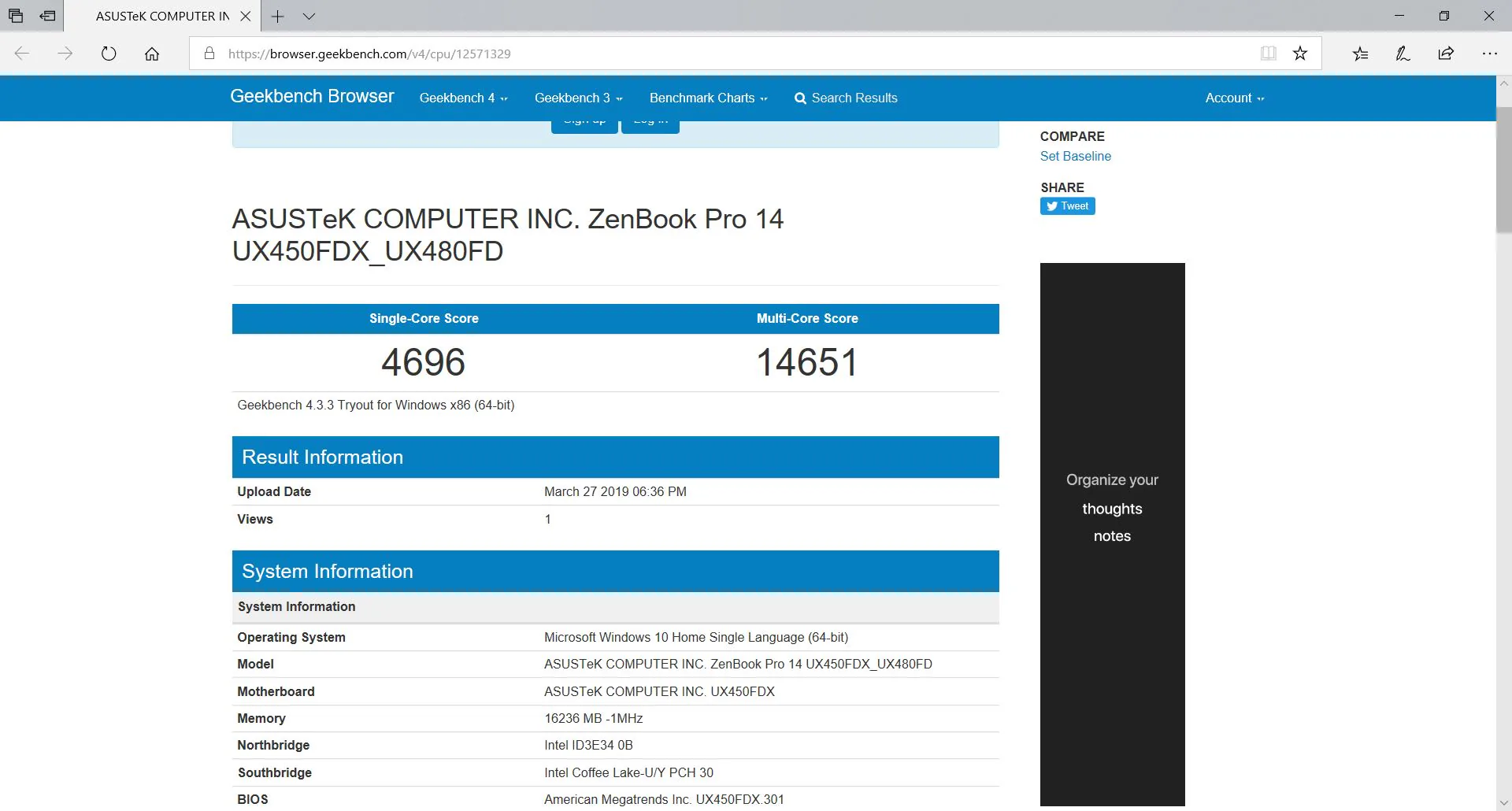Screen dimensions: 1512x811
Task: Open the reading view book icon
Action: click(1268, 54)
